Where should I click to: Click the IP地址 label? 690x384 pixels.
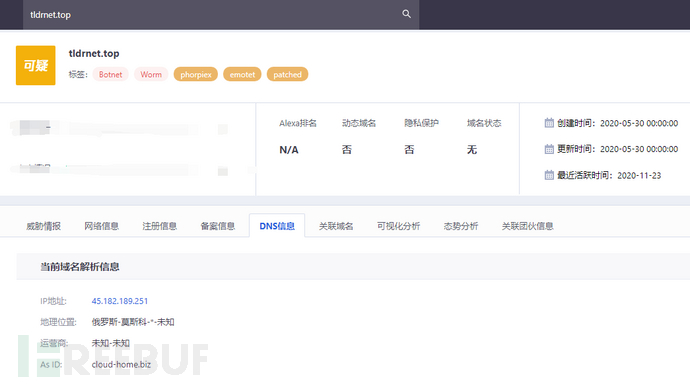click(53, 301)
